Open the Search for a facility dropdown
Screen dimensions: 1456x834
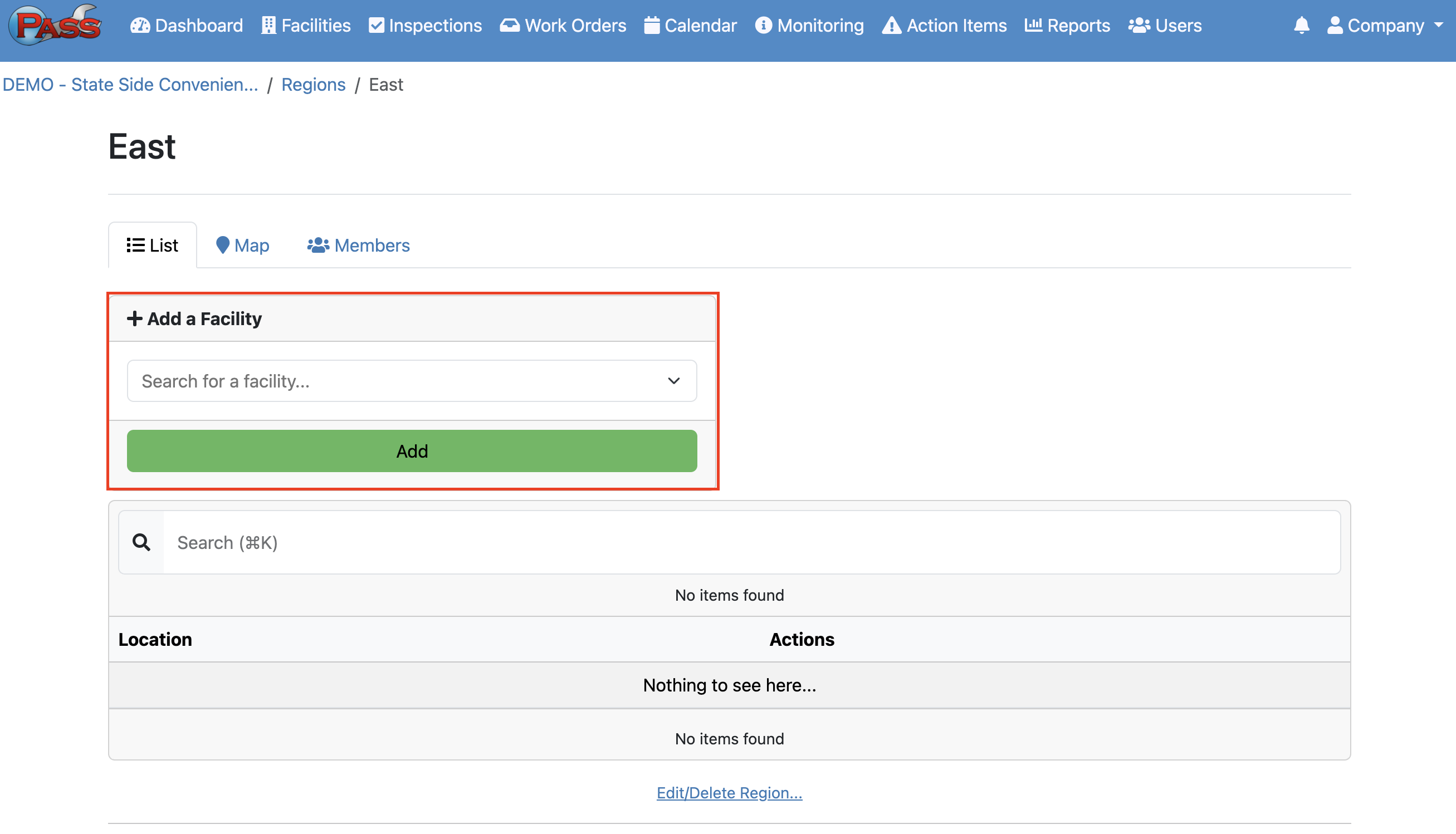pyautogui.click(x=412, y=381)
